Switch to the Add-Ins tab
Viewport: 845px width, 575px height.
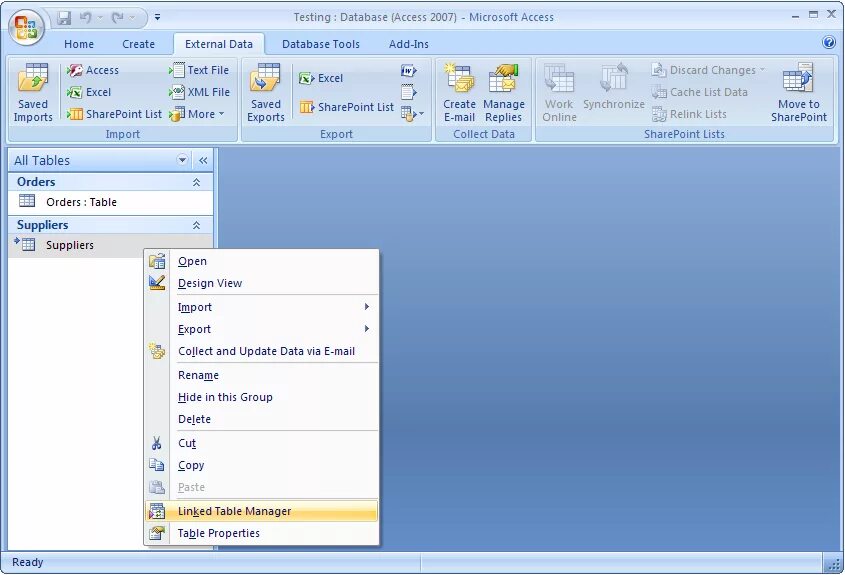click(409, 44)
